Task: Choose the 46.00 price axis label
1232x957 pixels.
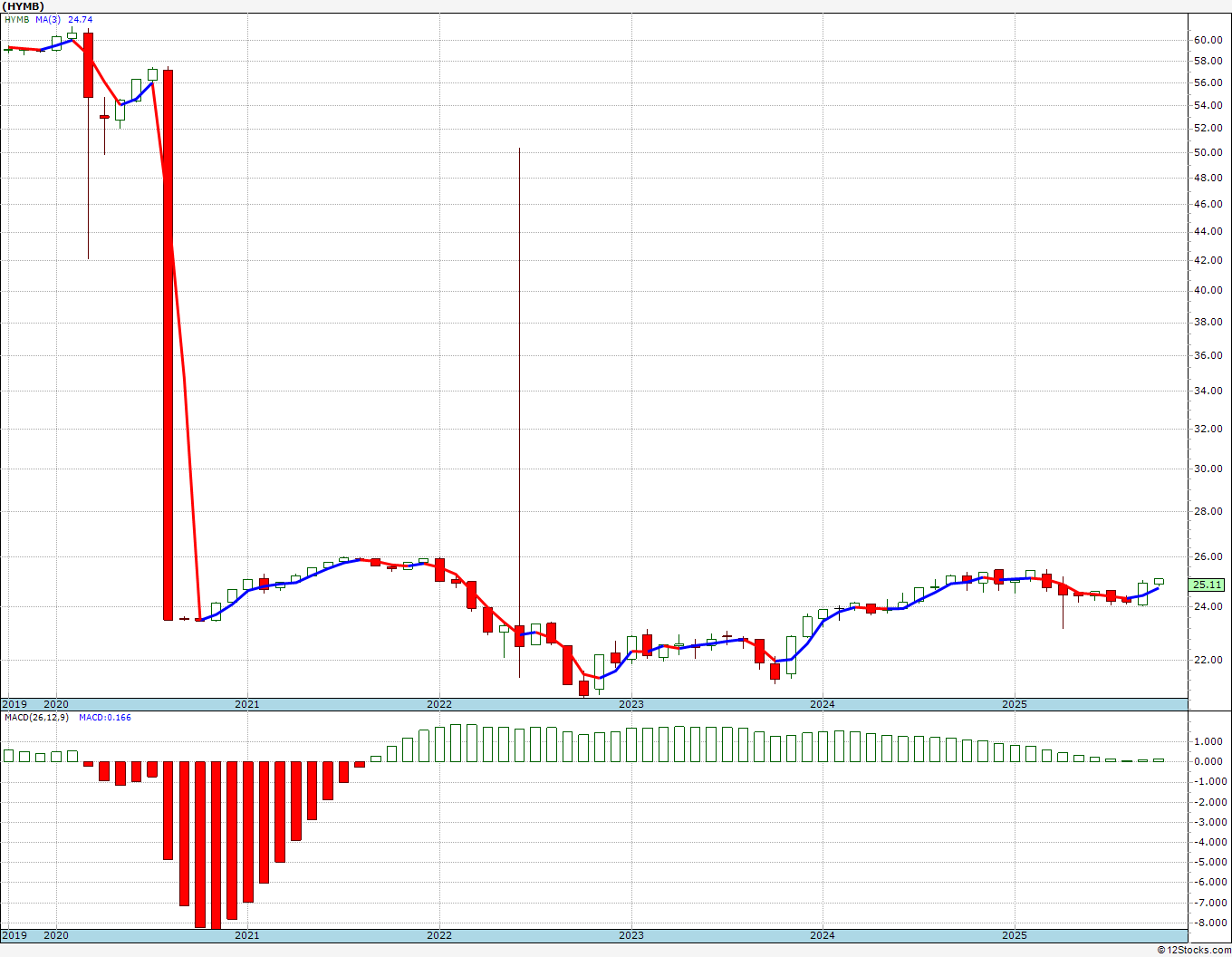Action: point(1208,204)
